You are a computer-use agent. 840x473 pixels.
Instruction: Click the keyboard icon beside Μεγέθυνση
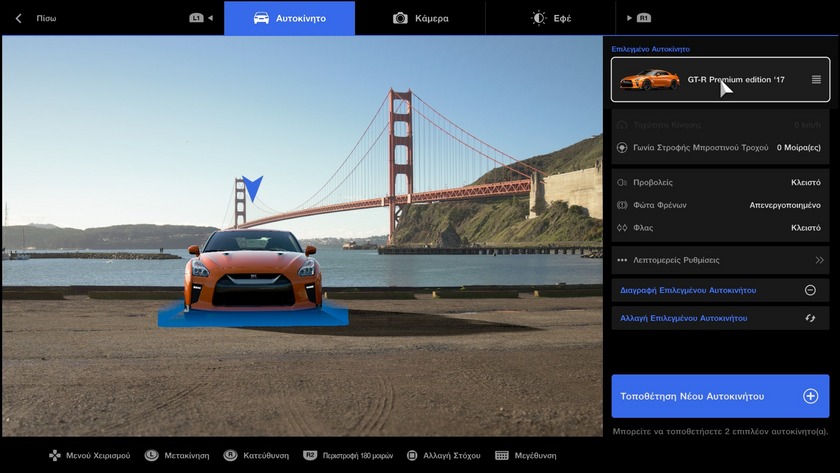[501, 455]
